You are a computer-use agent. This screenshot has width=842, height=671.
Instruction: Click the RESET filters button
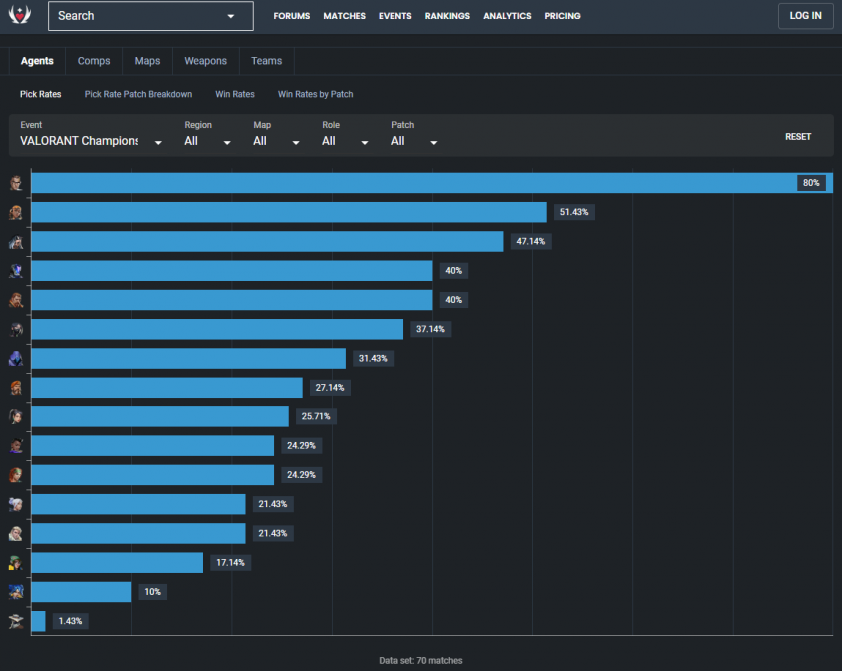pyautogui.click(x=798, y=137)
